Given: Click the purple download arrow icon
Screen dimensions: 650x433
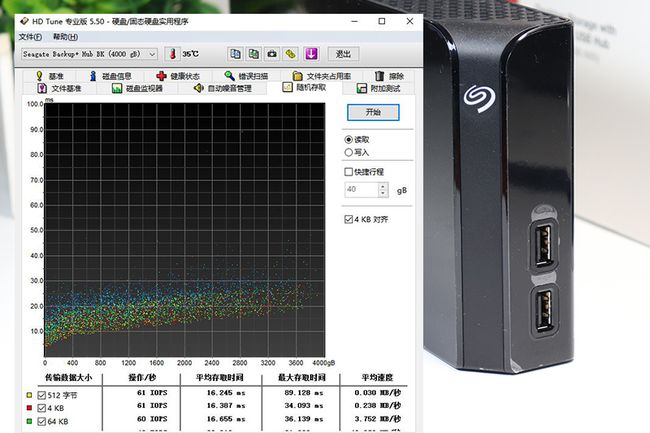Looking at the screenshot, I should (311, 54).
